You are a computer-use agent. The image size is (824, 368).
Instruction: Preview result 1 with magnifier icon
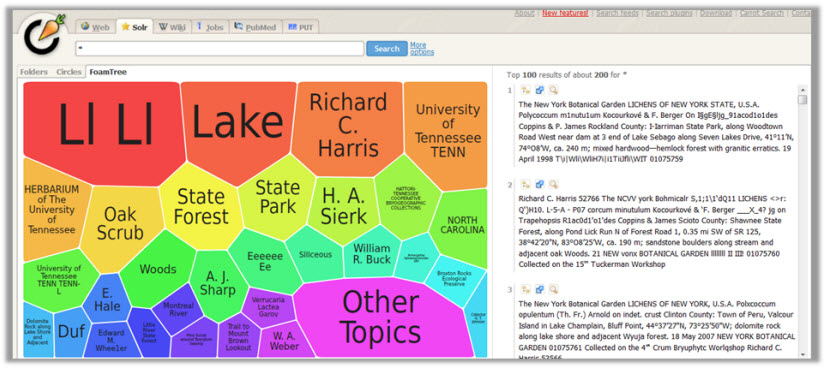[553, 90]
